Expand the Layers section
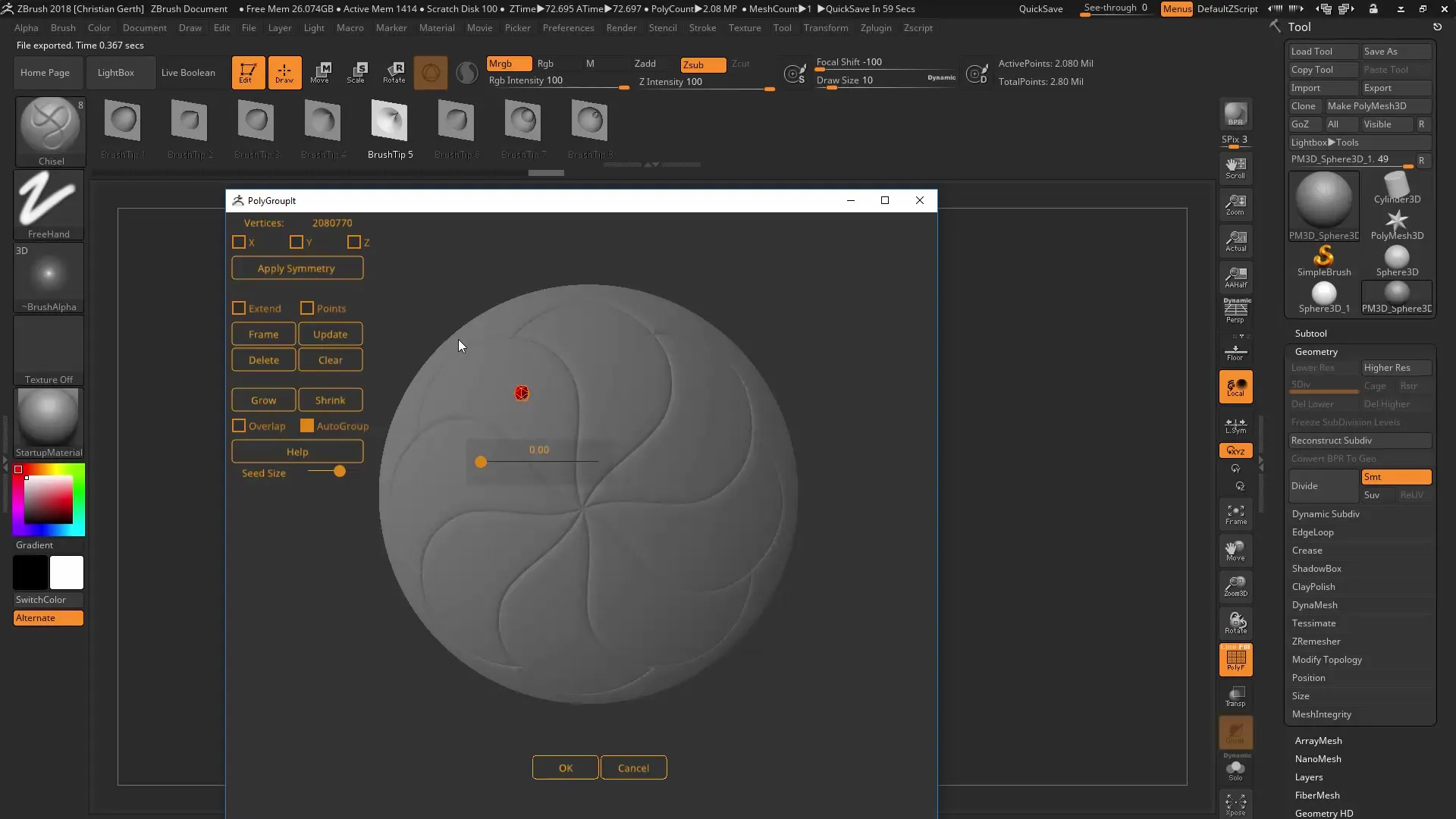This screenshot has width=1456, height=819. click(x=1309, y=777)
